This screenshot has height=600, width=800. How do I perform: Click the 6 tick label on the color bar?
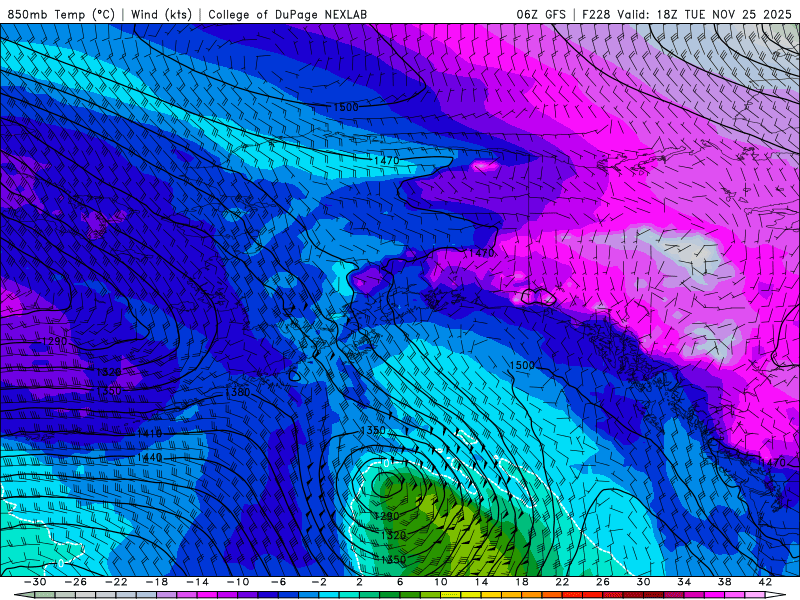click(400, 582)
